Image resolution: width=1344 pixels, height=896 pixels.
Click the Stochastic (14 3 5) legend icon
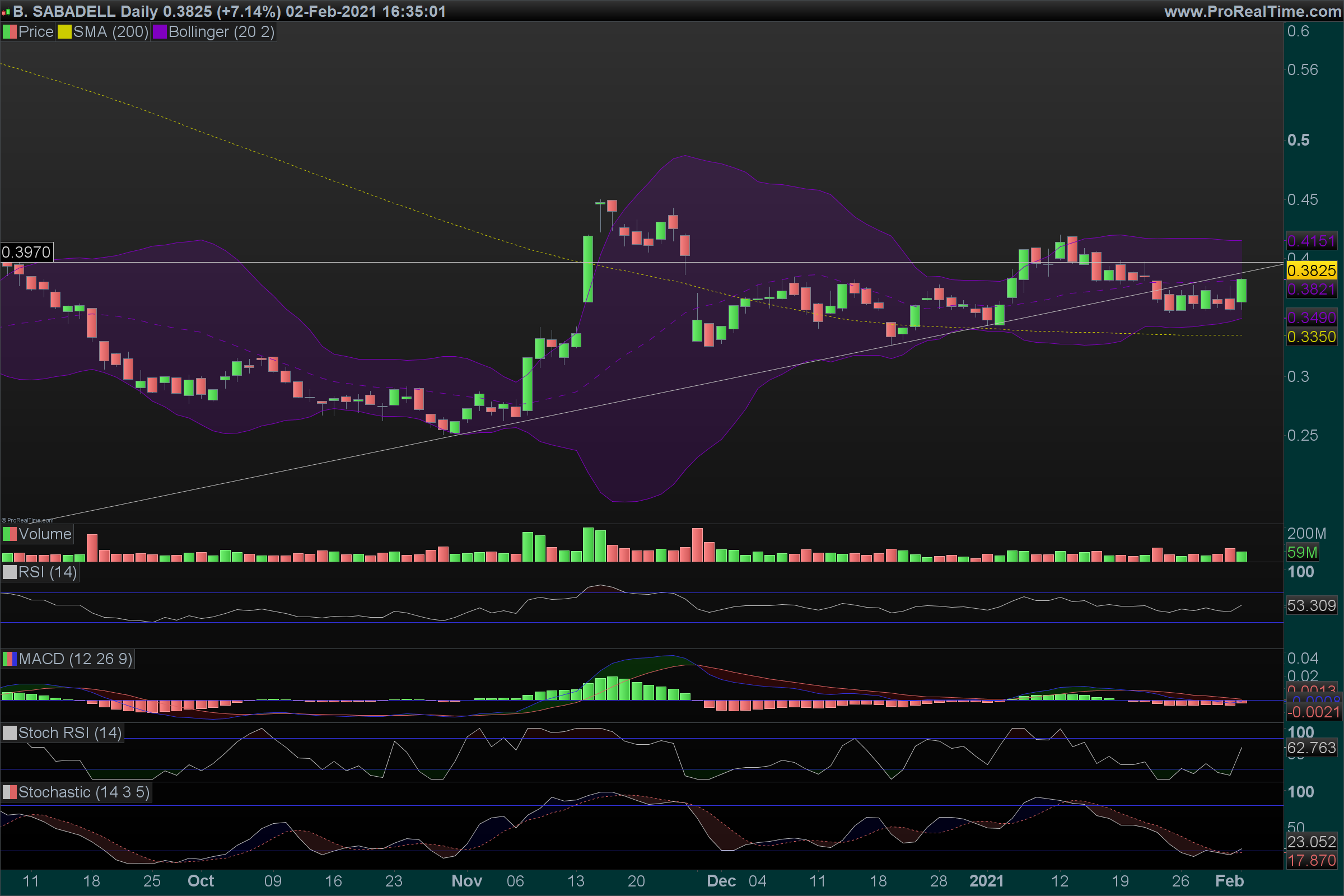click(10, 792)
